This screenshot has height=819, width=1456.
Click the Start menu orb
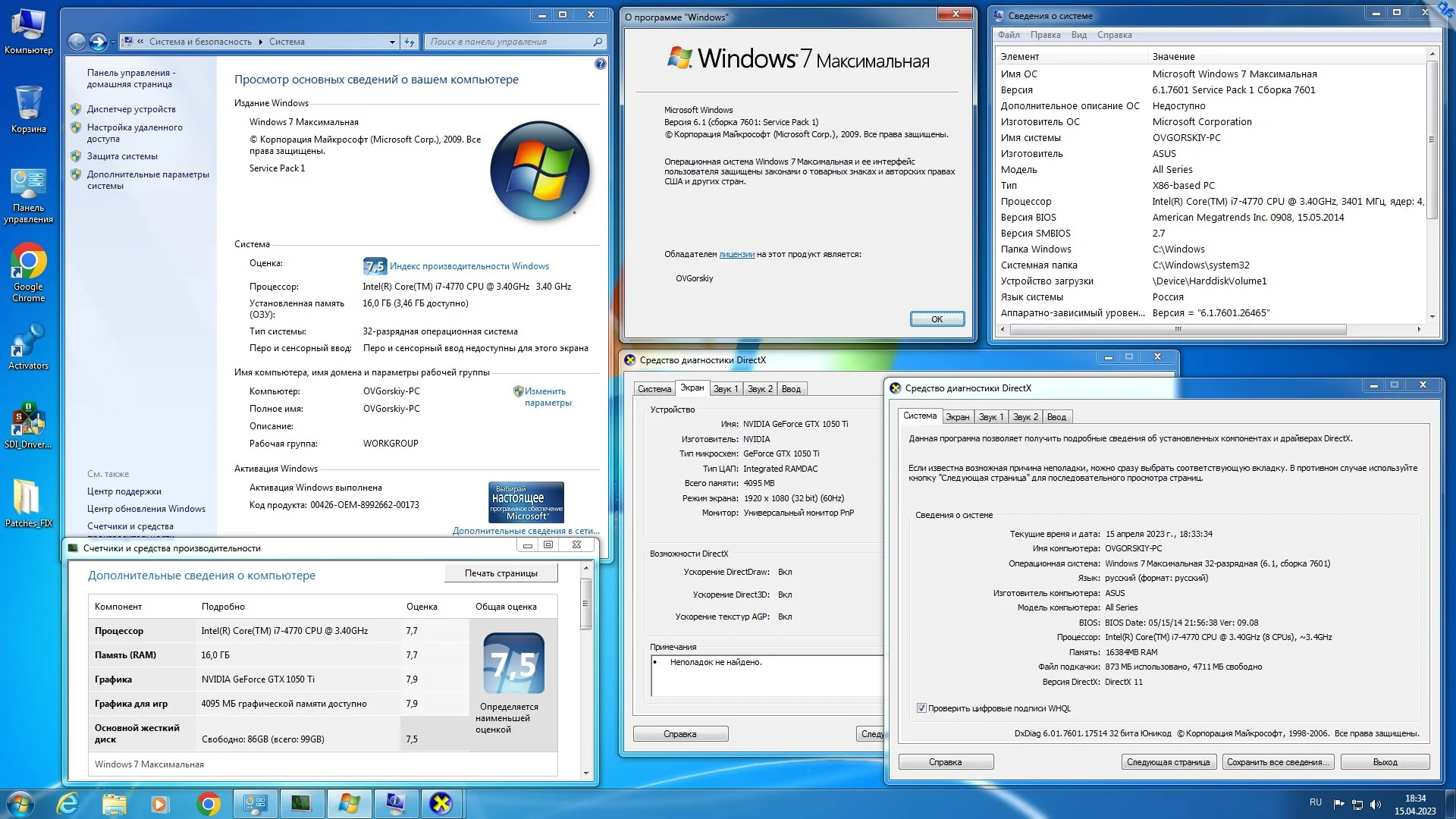(x=20, y=803)
